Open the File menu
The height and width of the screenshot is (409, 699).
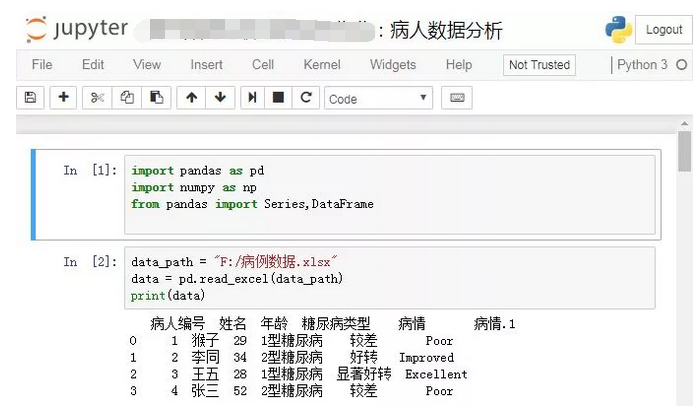(x=42, y=65)
